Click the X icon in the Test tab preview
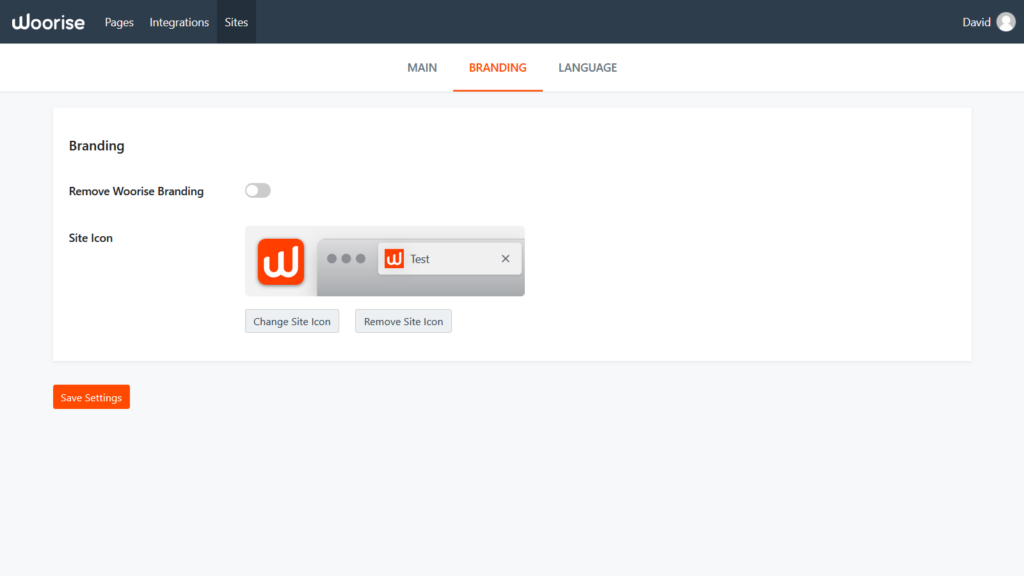 [x=505, y=258]
